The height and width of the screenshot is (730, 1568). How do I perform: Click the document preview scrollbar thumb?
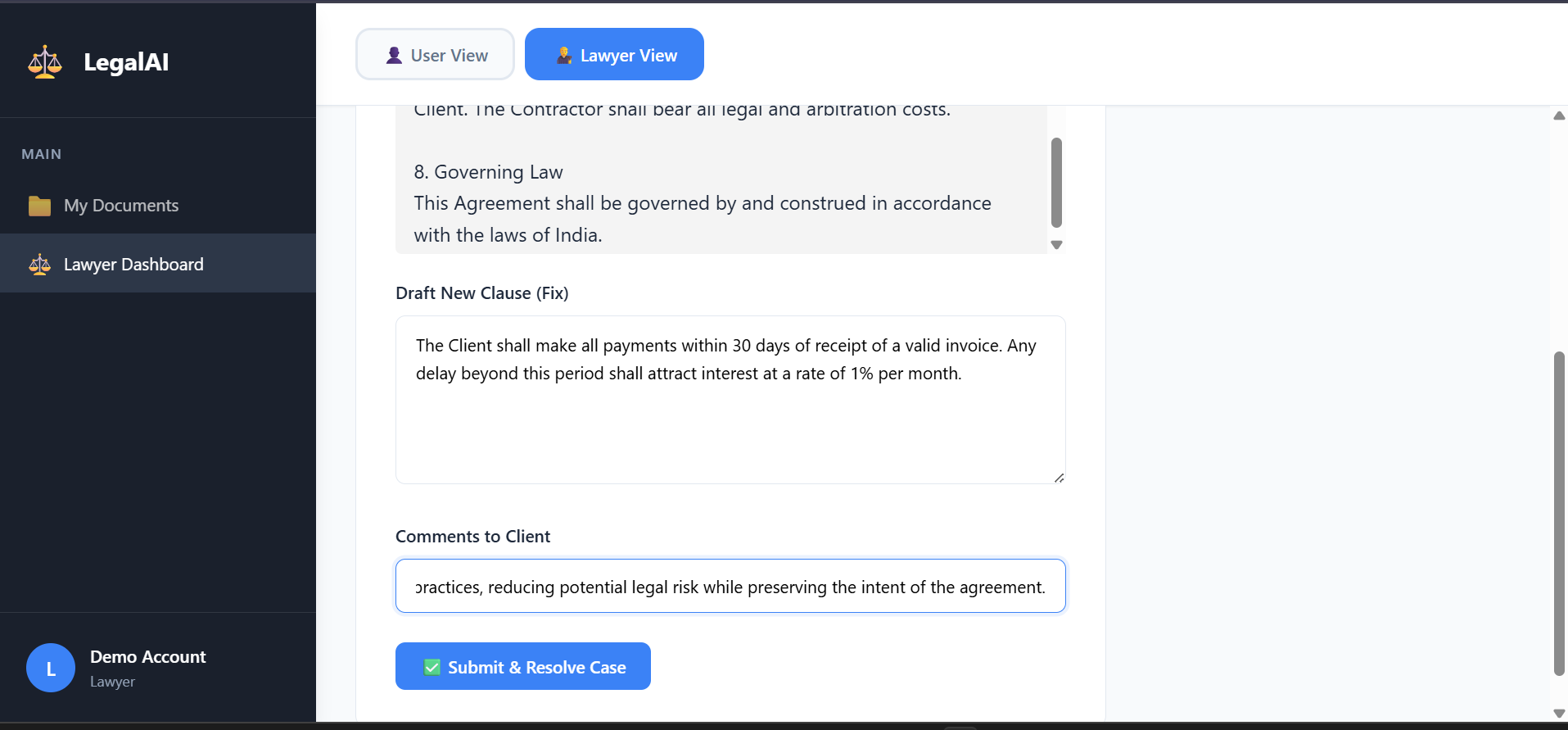click(x=1056, y=182)
